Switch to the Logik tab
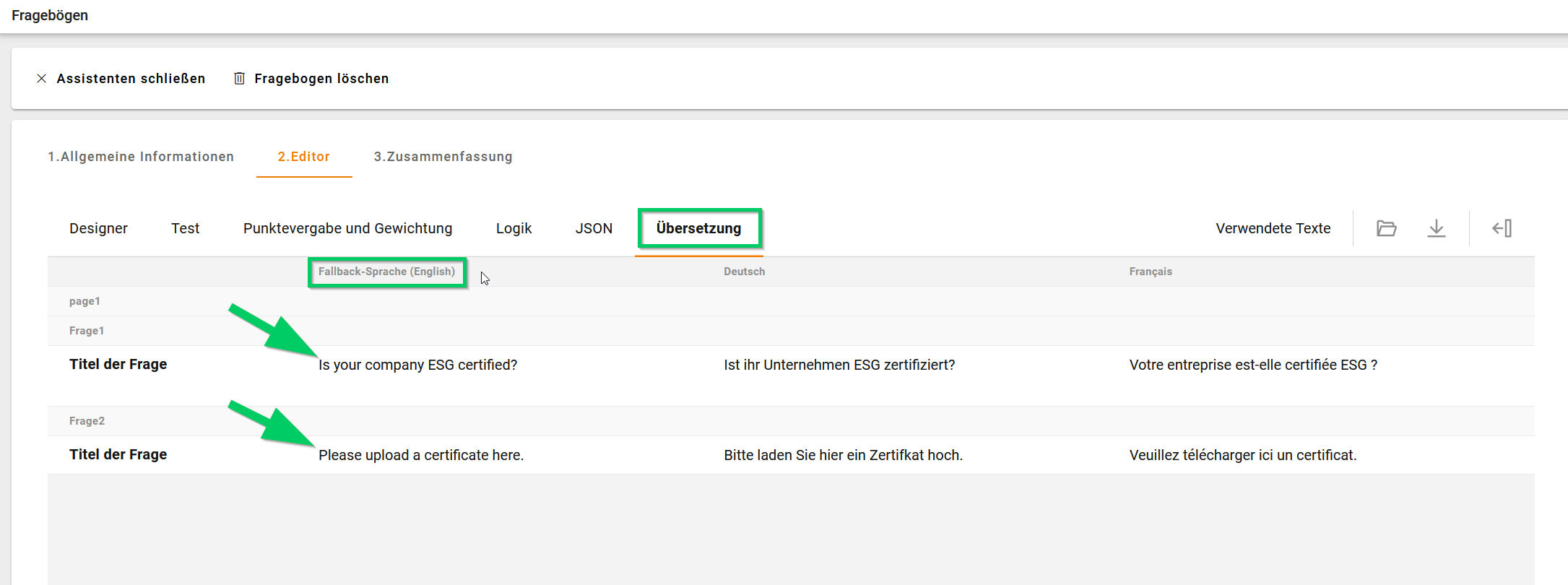Screen dimensions: 1568x585 (514, 228)
